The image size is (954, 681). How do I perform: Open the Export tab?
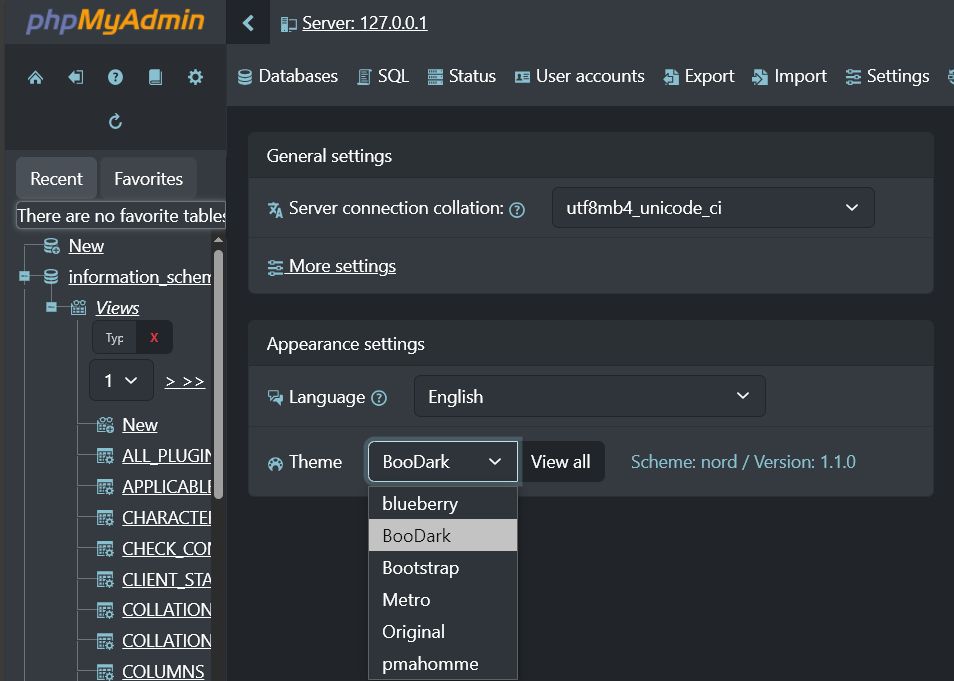pos(698,77)
